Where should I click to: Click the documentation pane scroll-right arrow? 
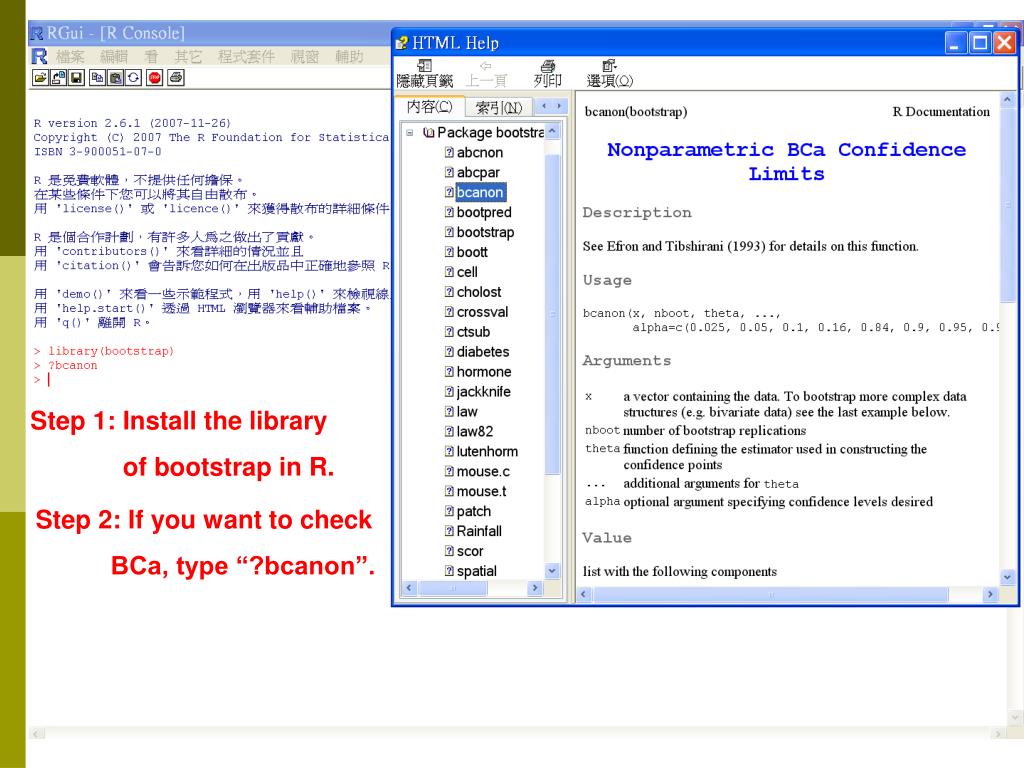(990, 594)
